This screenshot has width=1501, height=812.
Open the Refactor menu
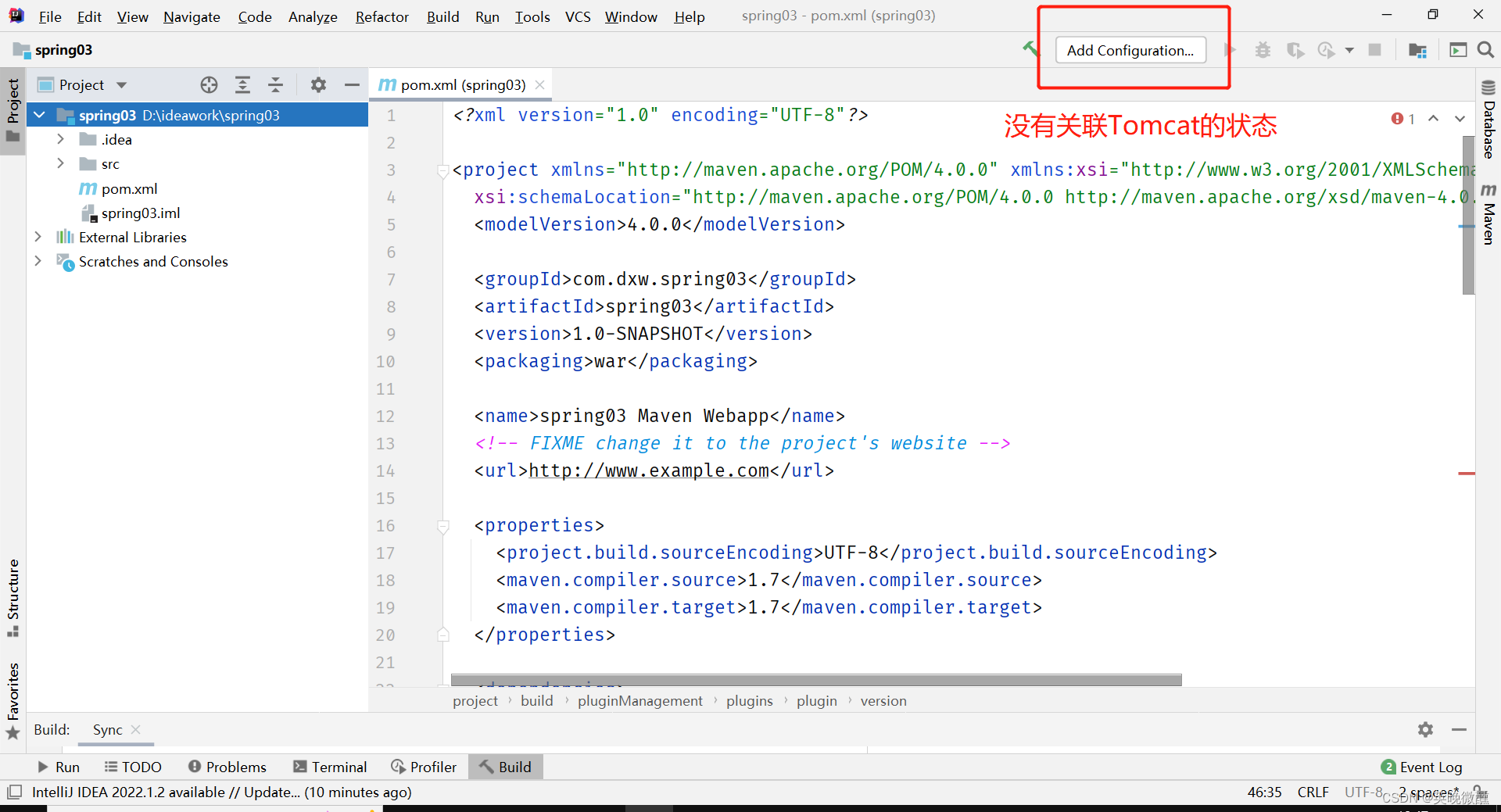click(382, 16)
